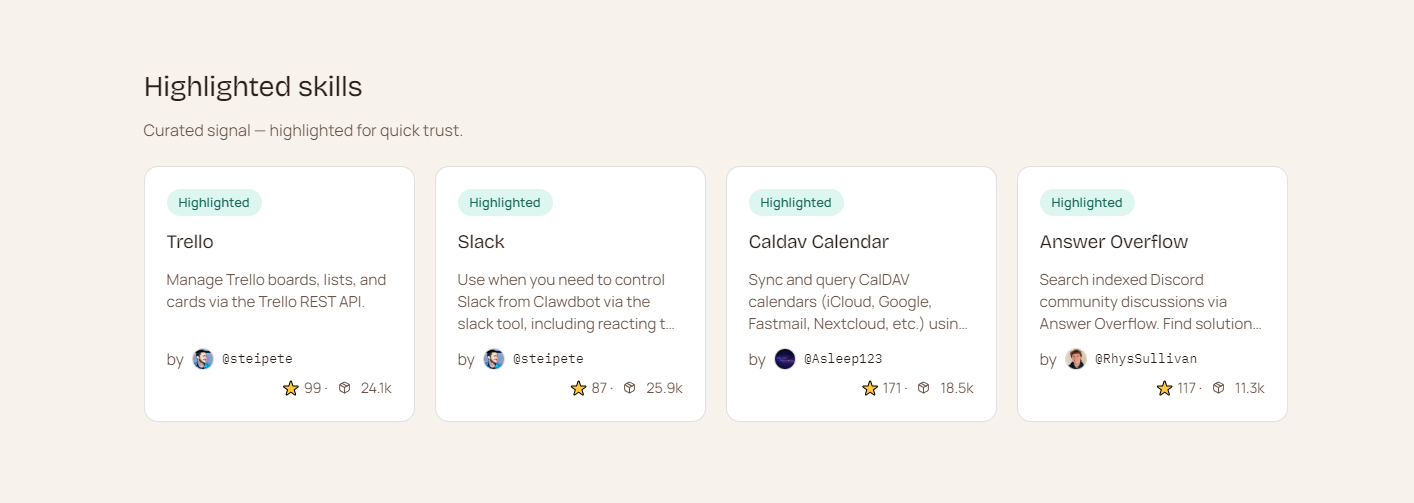Click steipete's avatar on the Slack card
Screen dimensions: 1414x503
tap(494, 359)
